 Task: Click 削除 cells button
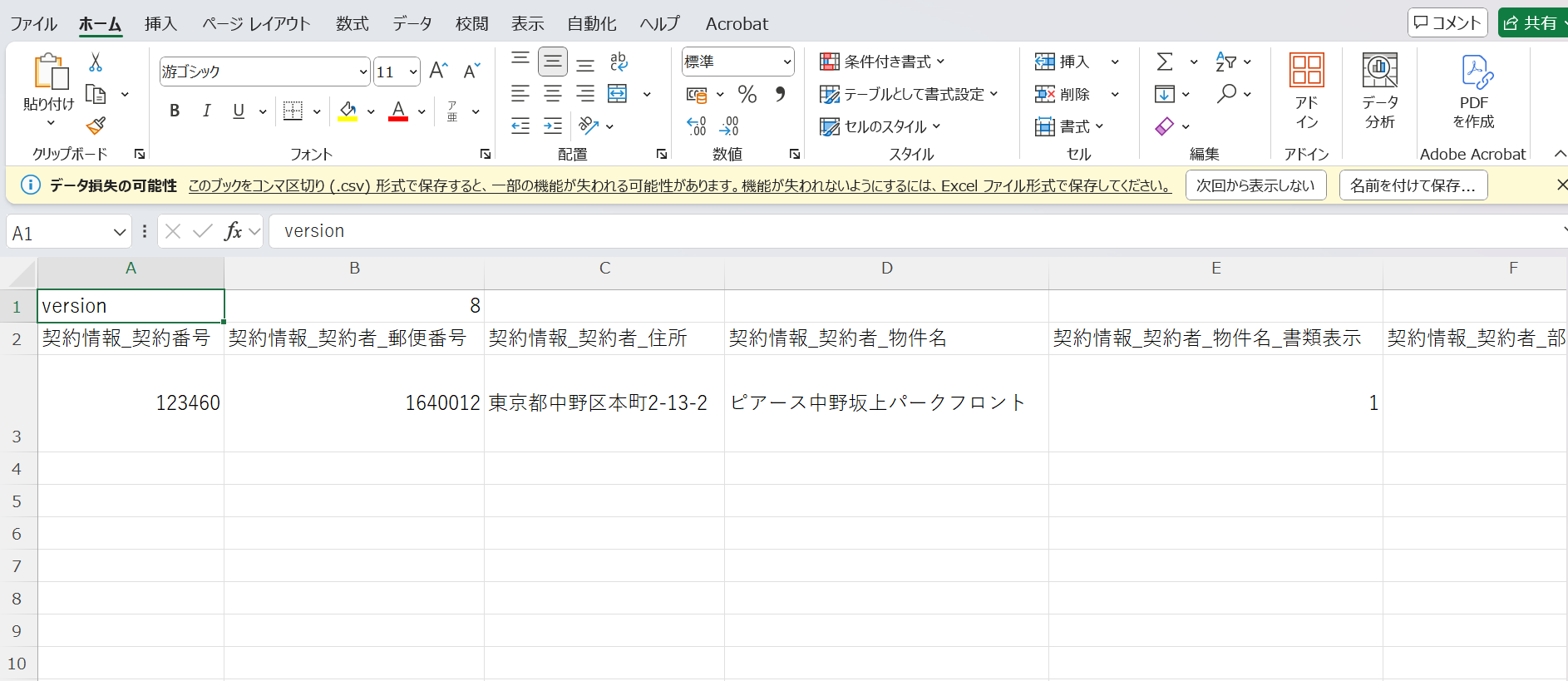click(1064, 94)
